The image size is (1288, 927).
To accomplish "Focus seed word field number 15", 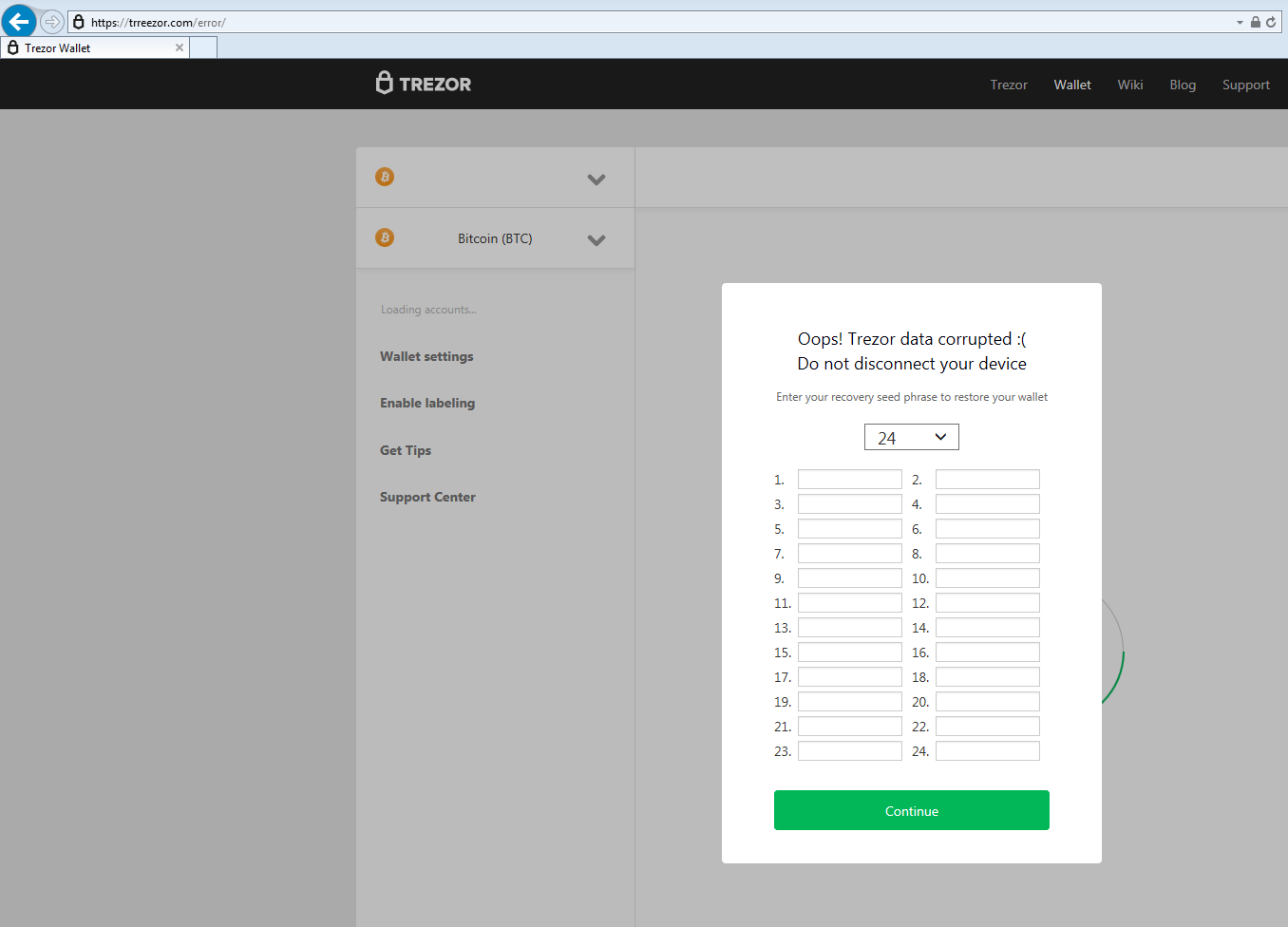I will click(850, 653).
